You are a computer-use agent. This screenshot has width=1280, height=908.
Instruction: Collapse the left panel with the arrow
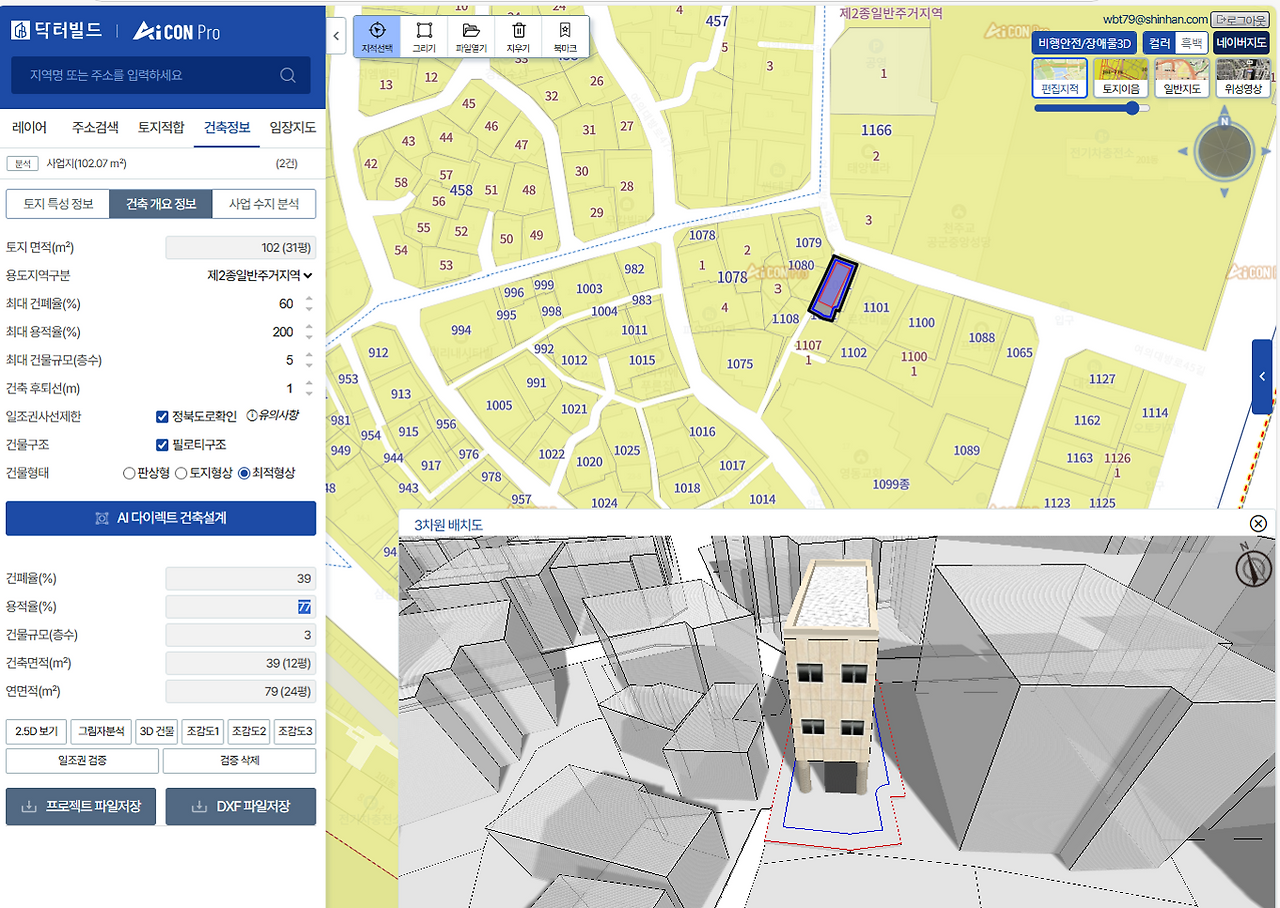336,36
